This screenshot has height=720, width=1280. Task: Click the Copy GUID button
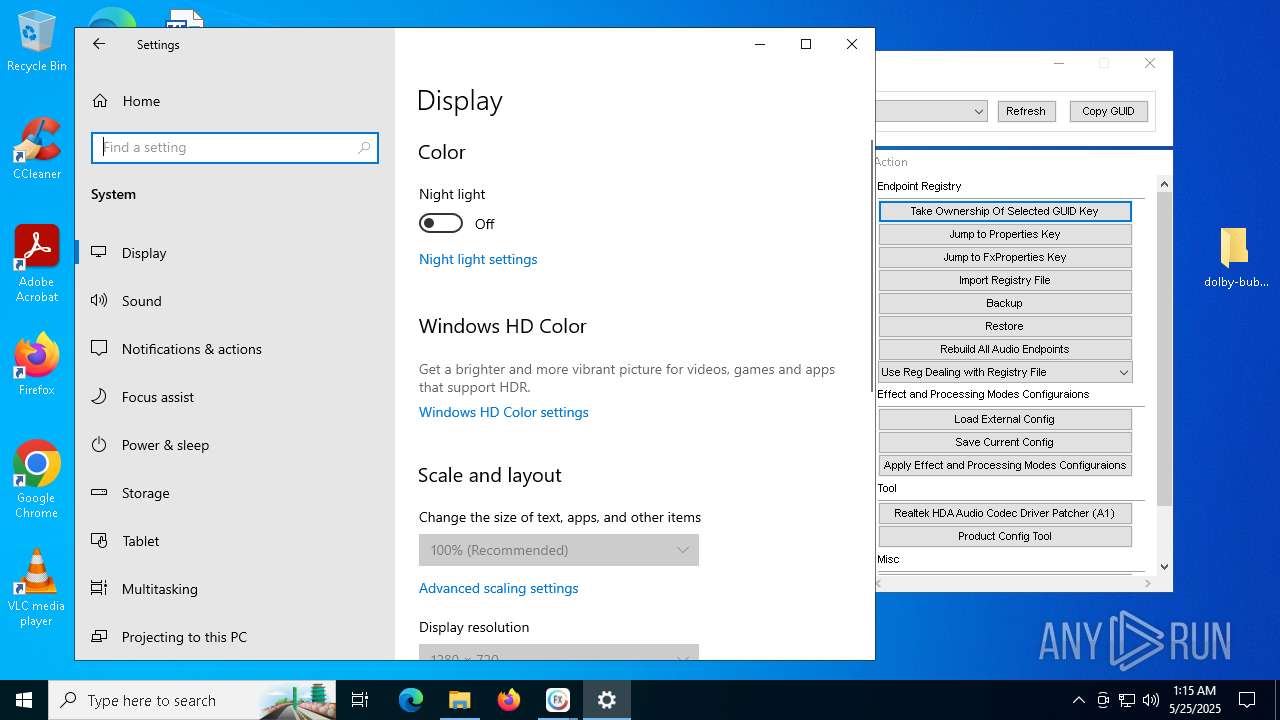pos(1108,111)
